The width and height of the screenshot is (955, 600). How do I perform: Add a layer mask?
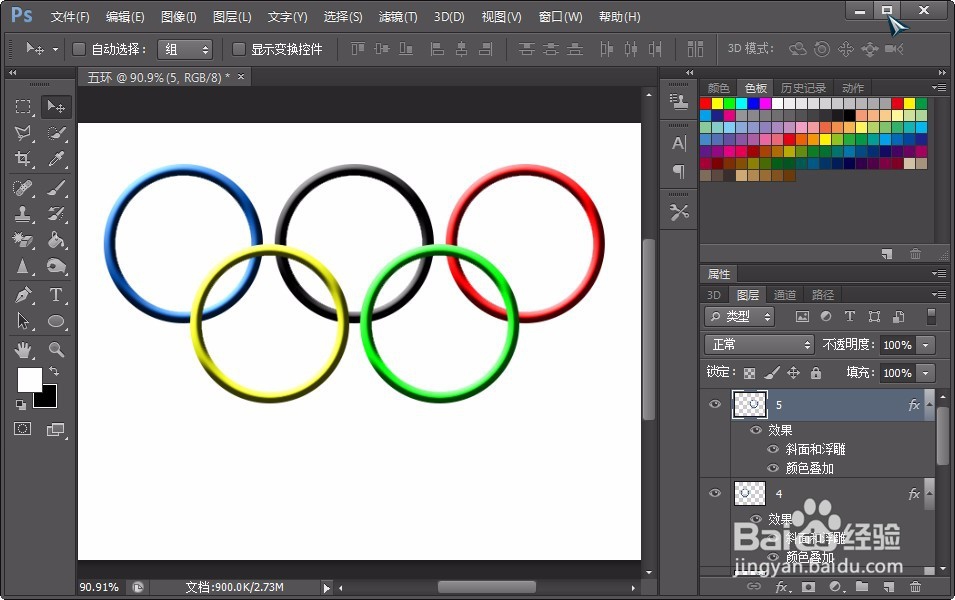point(808,587)
